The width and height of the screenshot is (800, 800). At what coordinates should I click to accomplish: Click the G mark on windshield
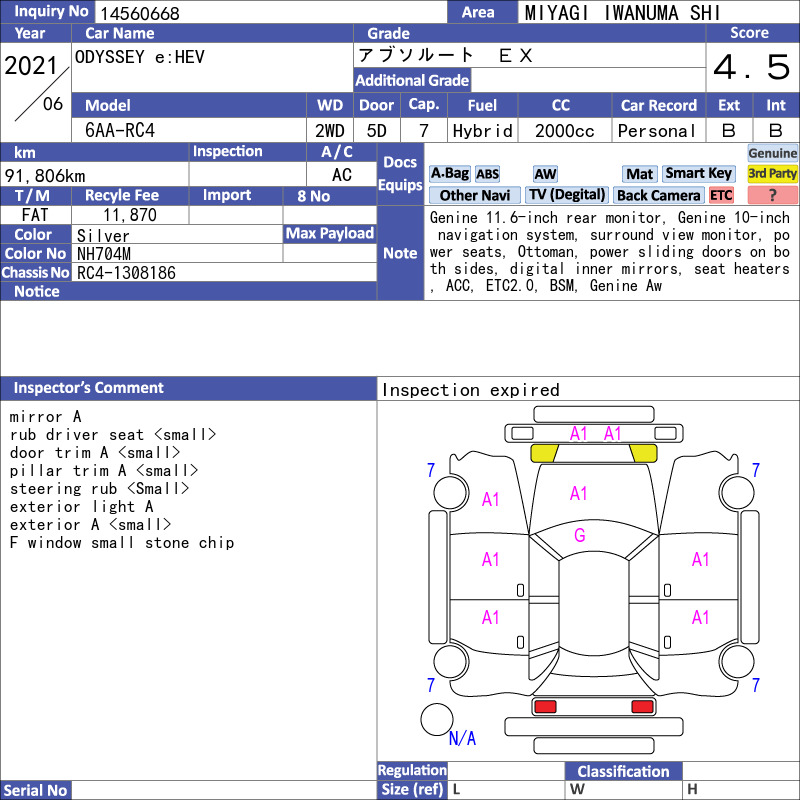click(579, 535)
